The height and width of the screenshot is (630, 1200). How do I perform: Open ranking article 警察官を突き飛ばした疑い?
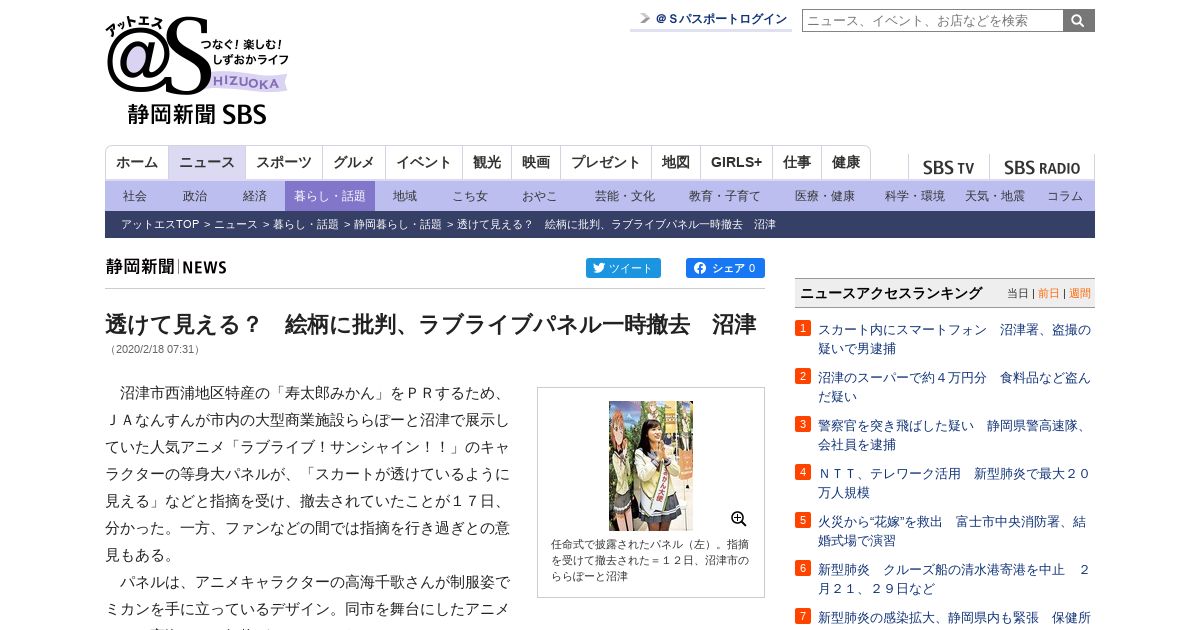click(x=954, y=435)
